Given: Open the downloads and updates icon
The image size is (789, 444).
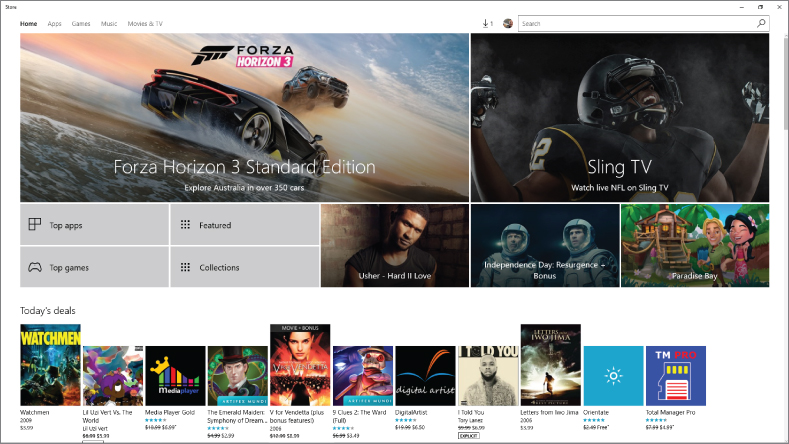Looking at the screenshot, I should pos(487,24).
